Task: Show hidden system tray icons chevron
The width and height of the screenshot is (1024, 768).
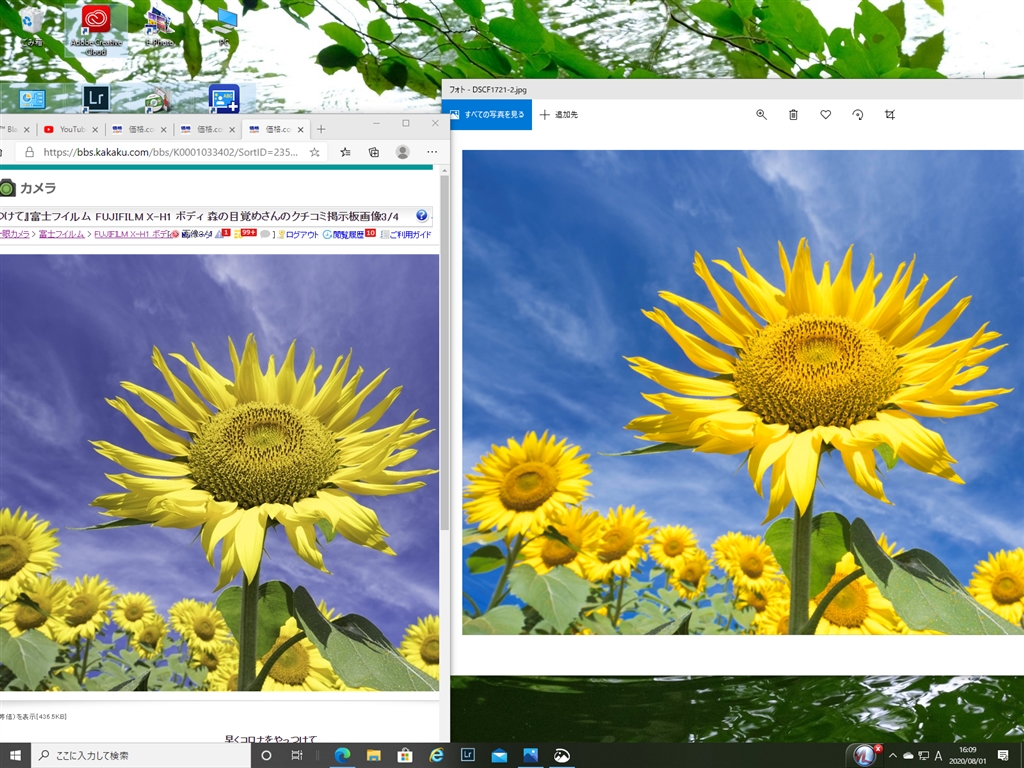Action: [893, 756]
